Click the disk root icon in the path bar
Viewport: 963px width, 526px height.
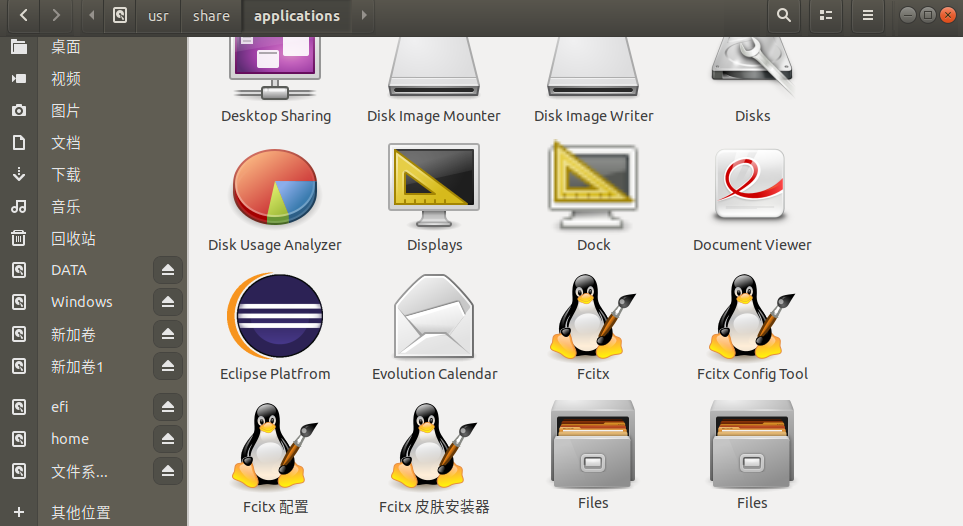coord(120,15)
